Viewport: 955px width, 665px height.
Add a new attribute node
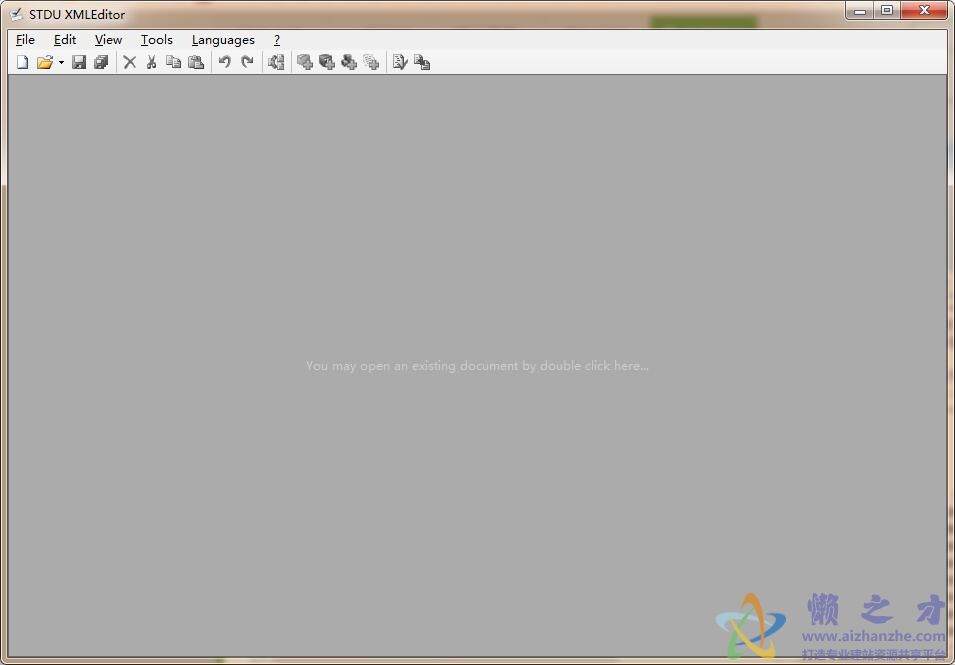click(327, 62)
